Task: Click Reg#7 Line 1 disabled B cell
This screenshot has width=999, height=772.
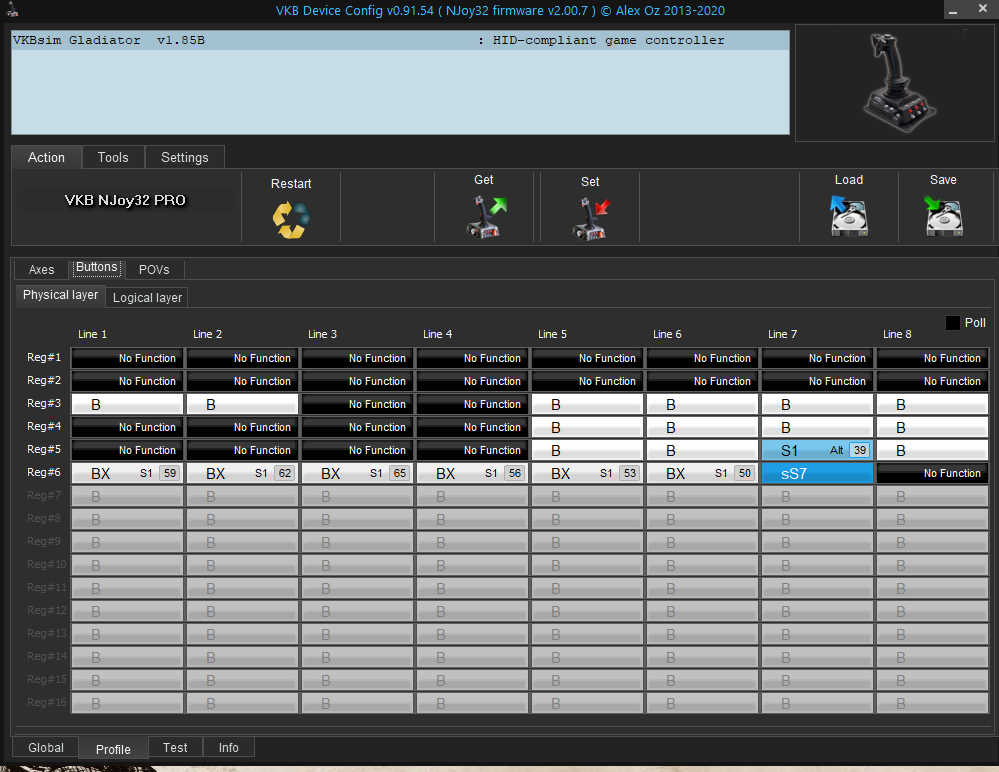Action: (127, 496)
